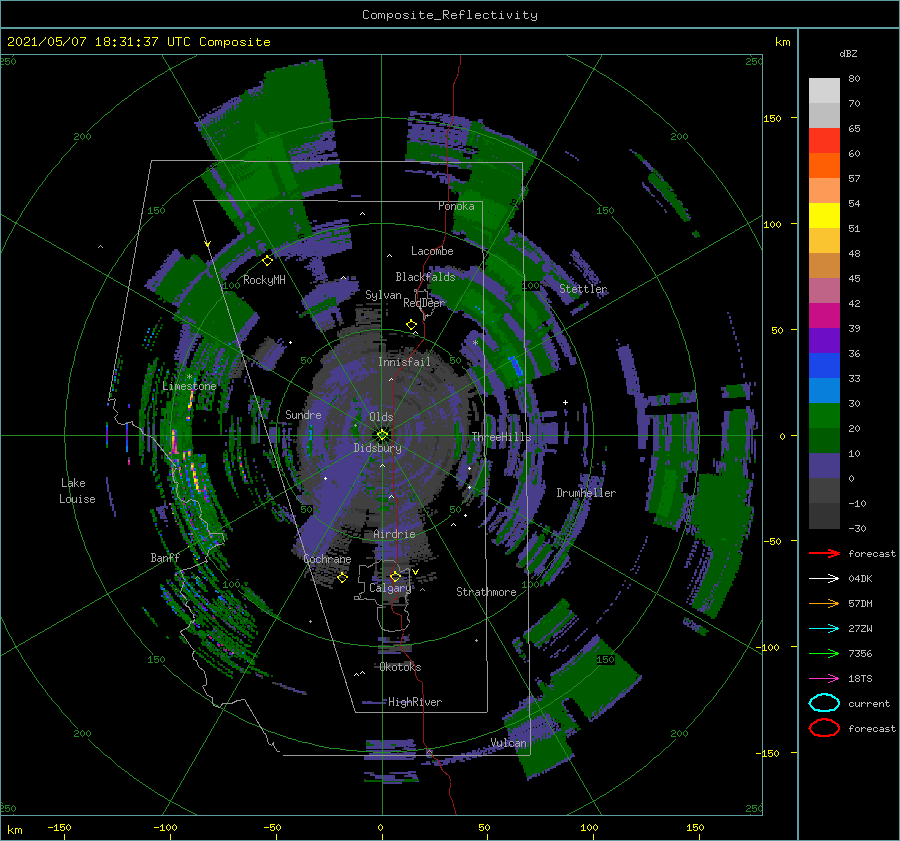
Task: Select the magenta 39-42 dBZ swatch
Action: click(824, 316)
